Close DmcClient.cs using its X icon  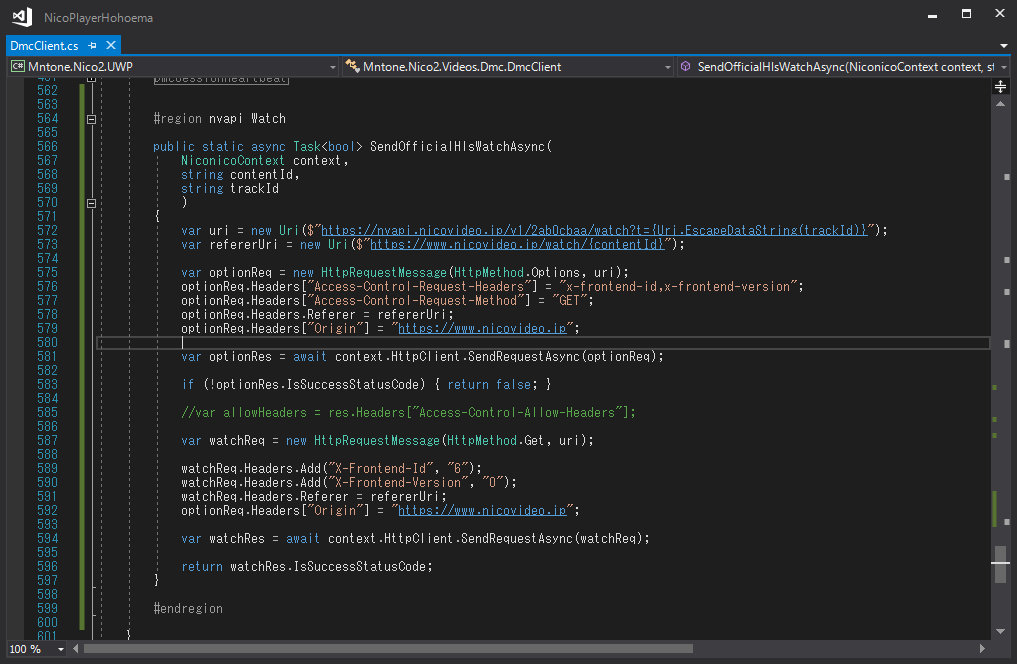(110, 45)
